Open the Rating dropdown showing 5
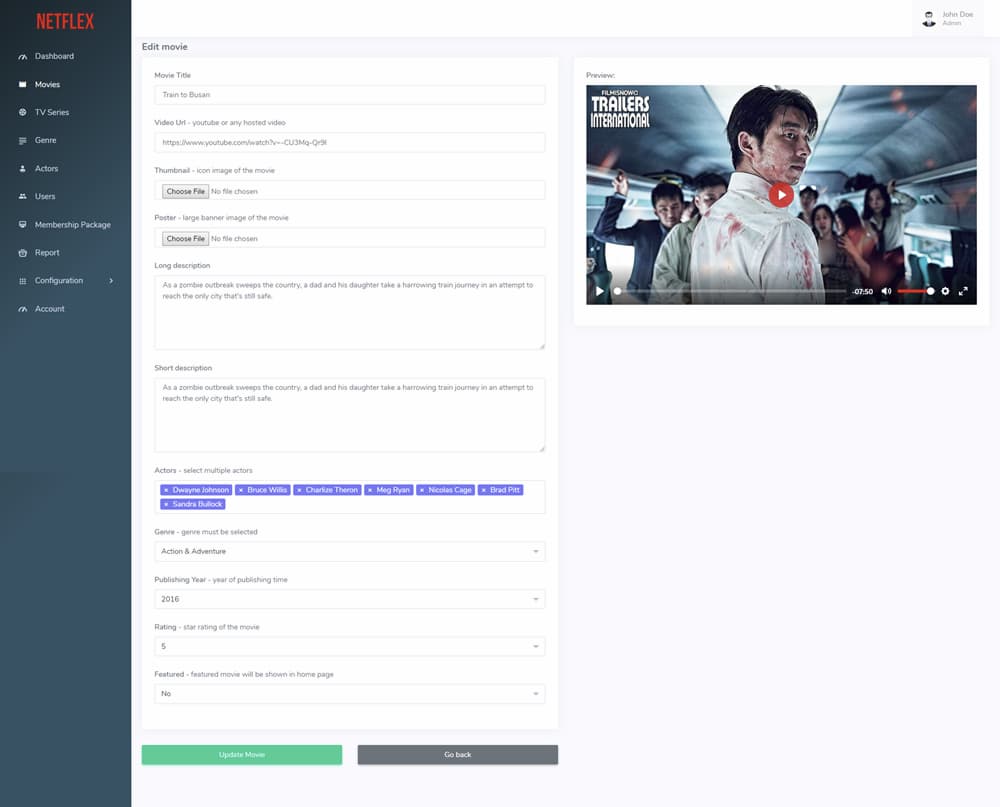 pos(349,646)
